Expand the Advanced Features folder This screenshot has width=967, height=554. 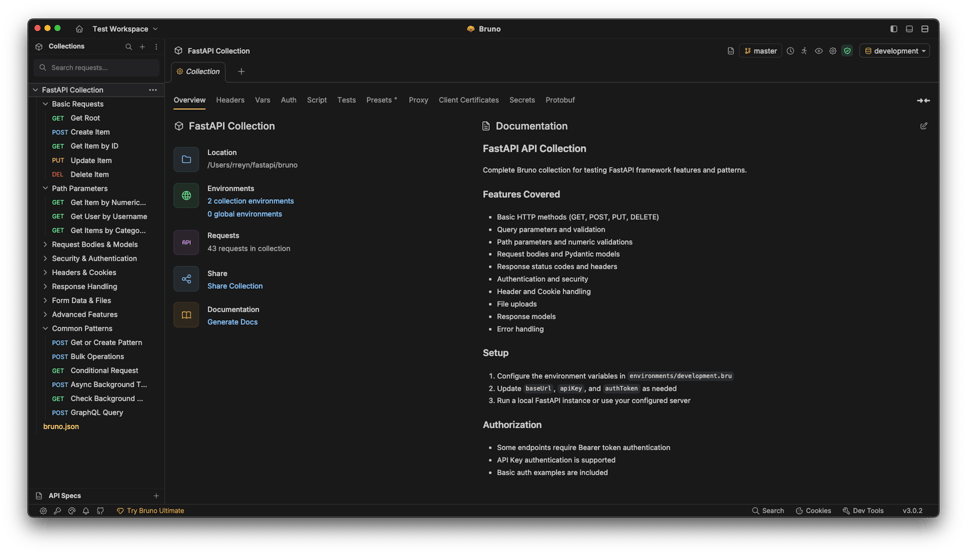click(45, 315)
